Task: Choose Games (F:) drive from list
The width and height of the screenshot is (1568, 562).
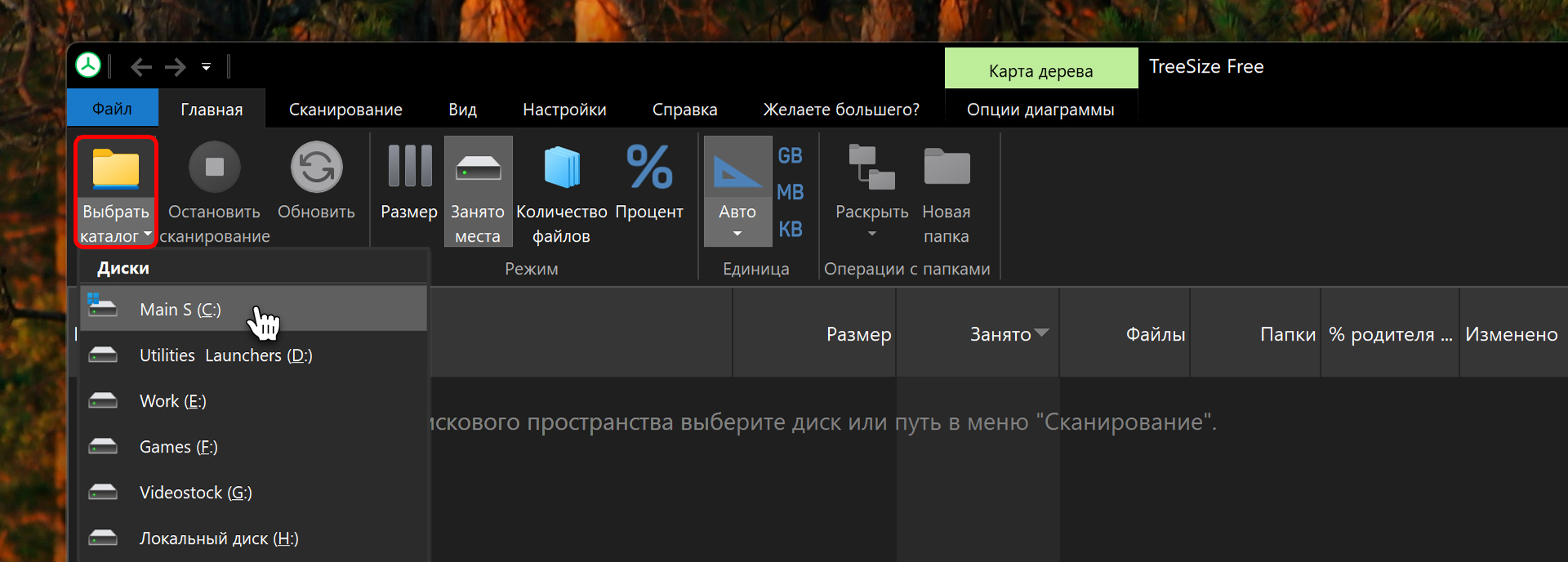Action: [178, 447]
